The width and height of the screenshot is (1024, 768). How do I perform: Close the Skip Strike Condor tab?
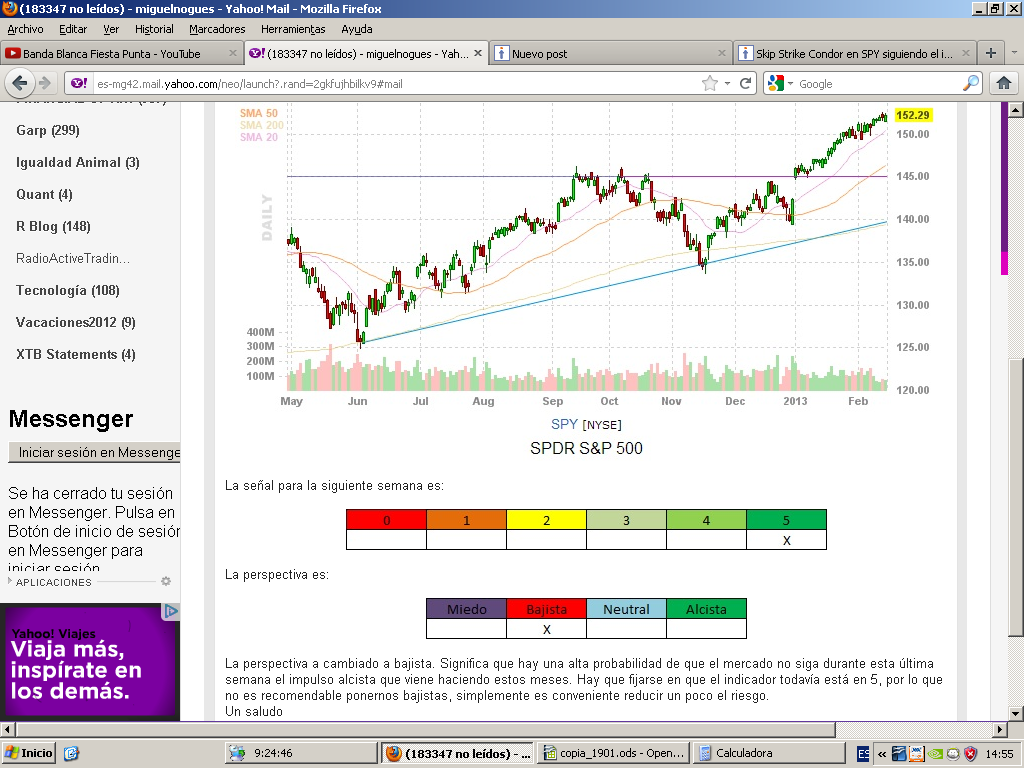tap(966, 54)
